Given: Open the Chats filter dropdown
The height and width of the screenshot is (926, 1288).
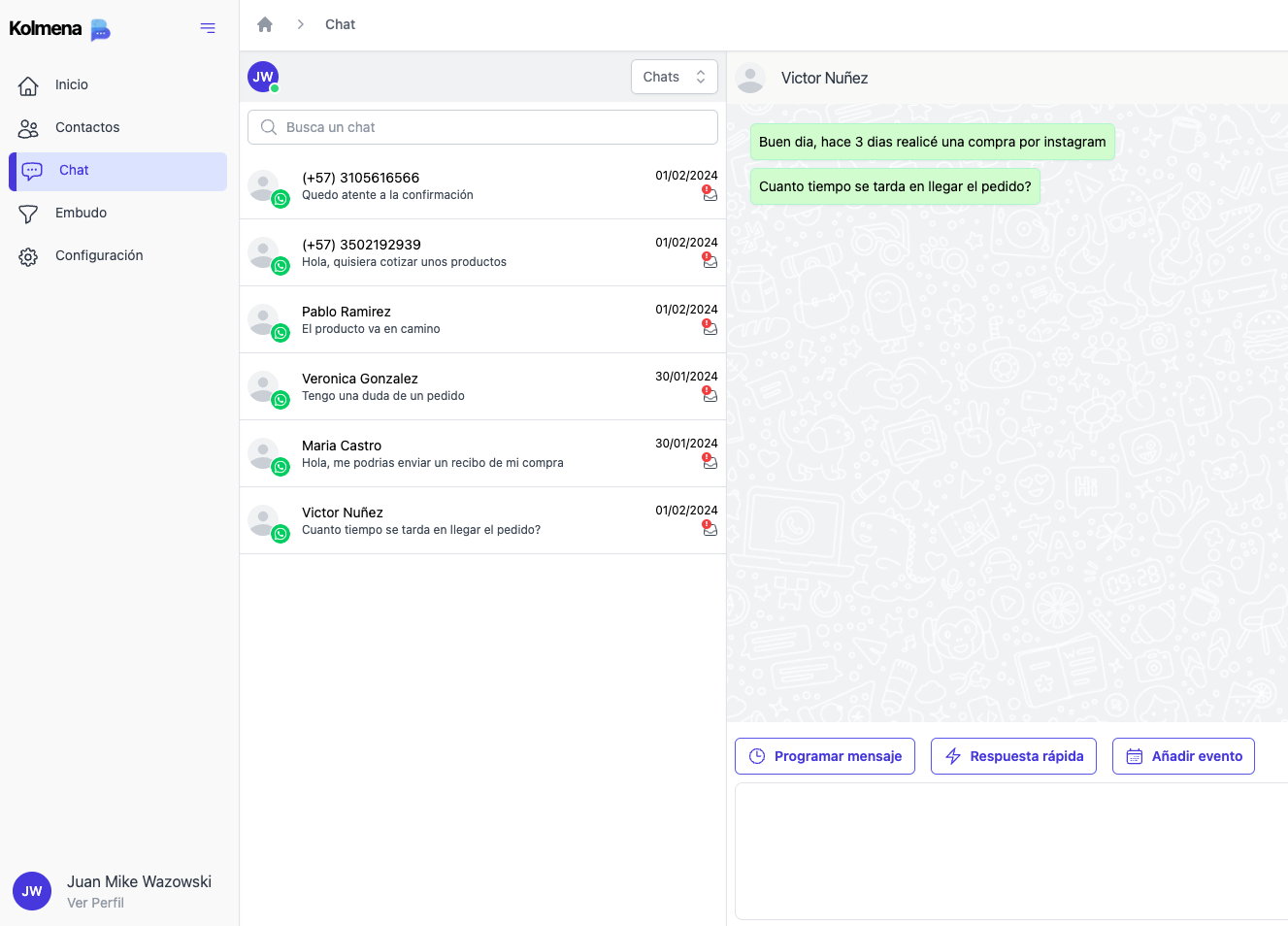Looking at the screenshot, I should point(674,77).
